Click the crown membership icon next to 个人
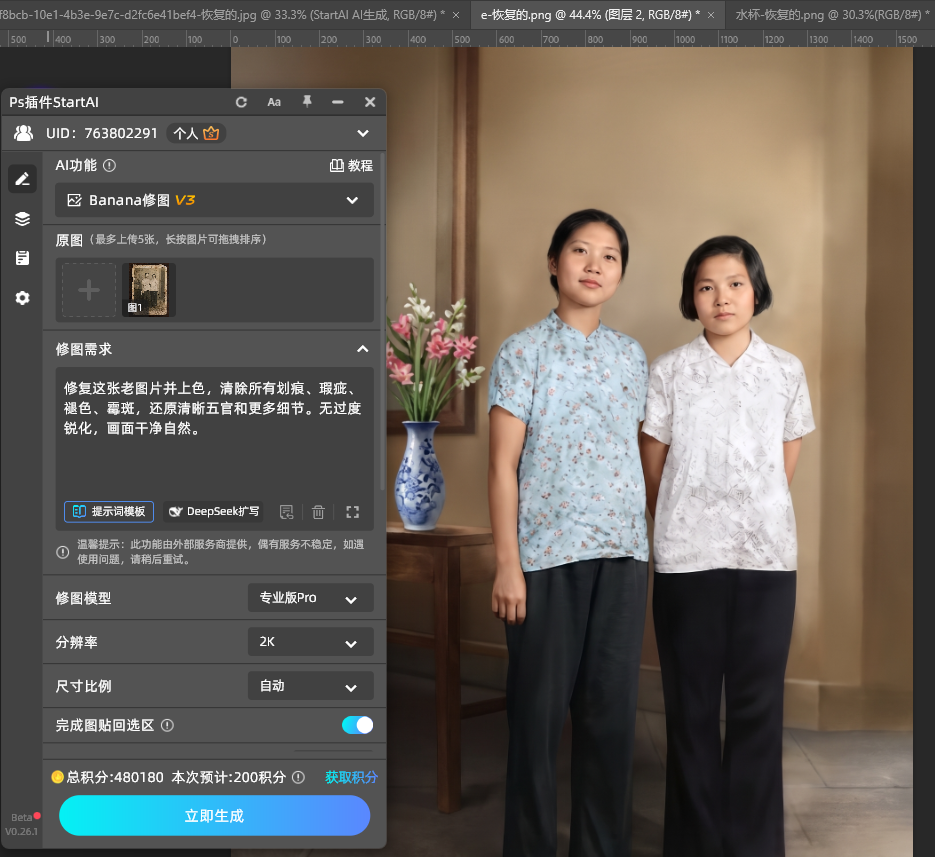The width and height of the screenshot is (935, 857). 211,133
